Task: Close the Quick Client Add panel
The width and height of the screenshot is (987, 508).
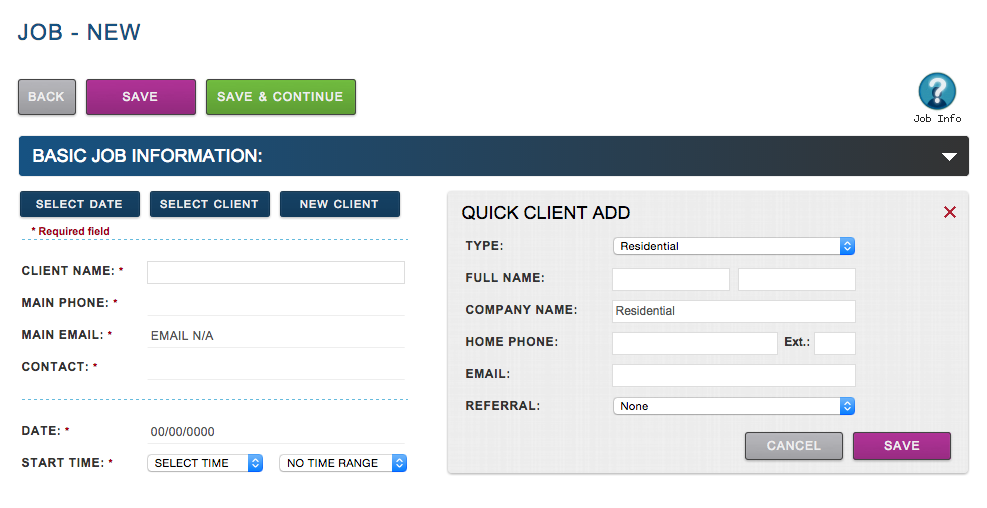Action: click(950, 212)
